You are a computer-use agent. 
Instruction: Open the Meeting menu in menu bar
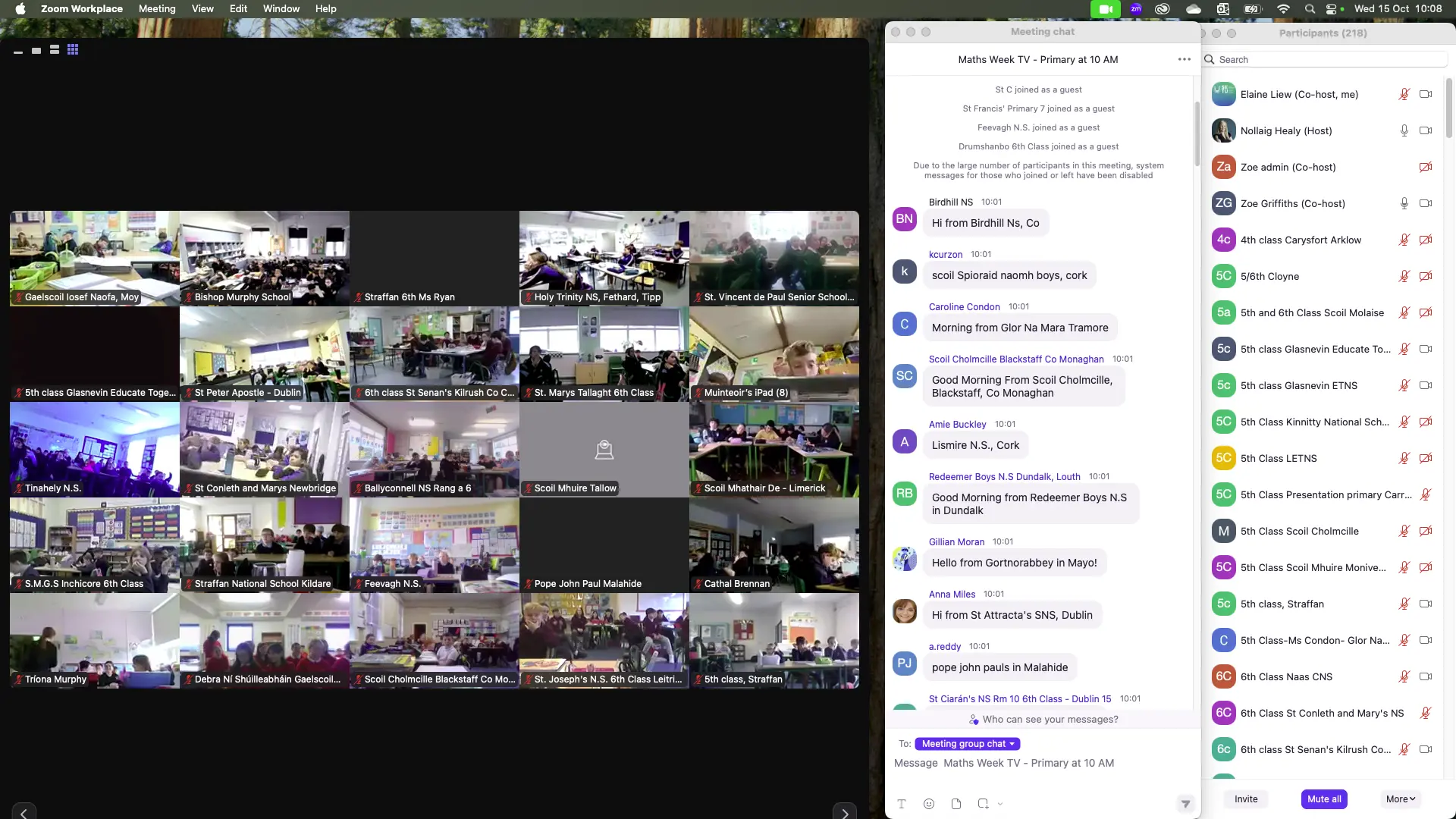click(x=157, y=9)
